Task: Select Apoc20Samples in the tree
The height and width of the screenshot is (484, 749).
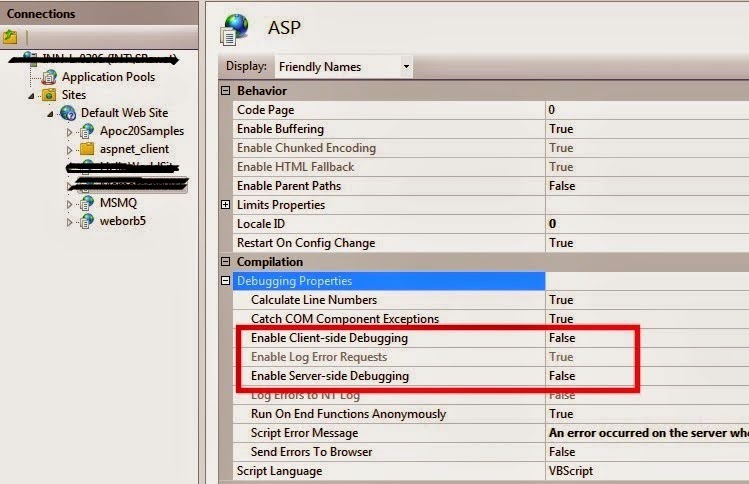Action: coord(142,131)
